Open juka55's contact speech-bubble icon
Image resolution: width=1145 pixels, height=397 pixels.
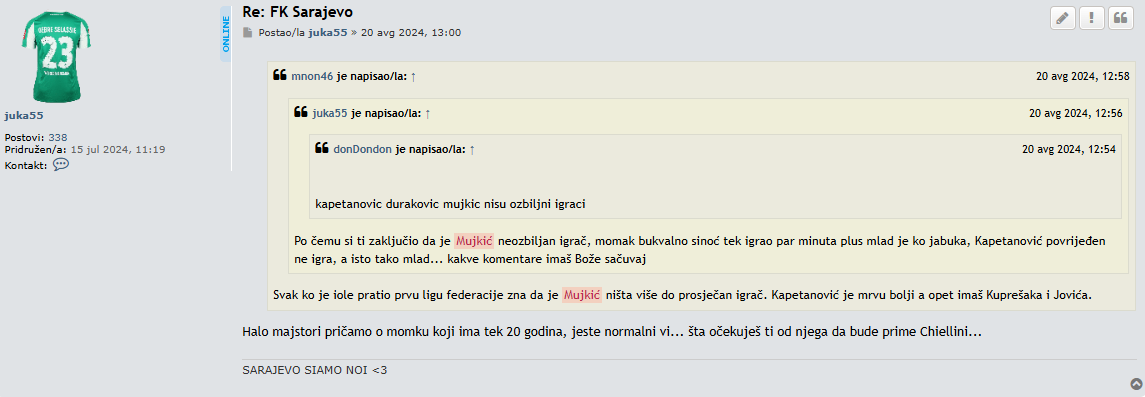[x=61, y=165]
